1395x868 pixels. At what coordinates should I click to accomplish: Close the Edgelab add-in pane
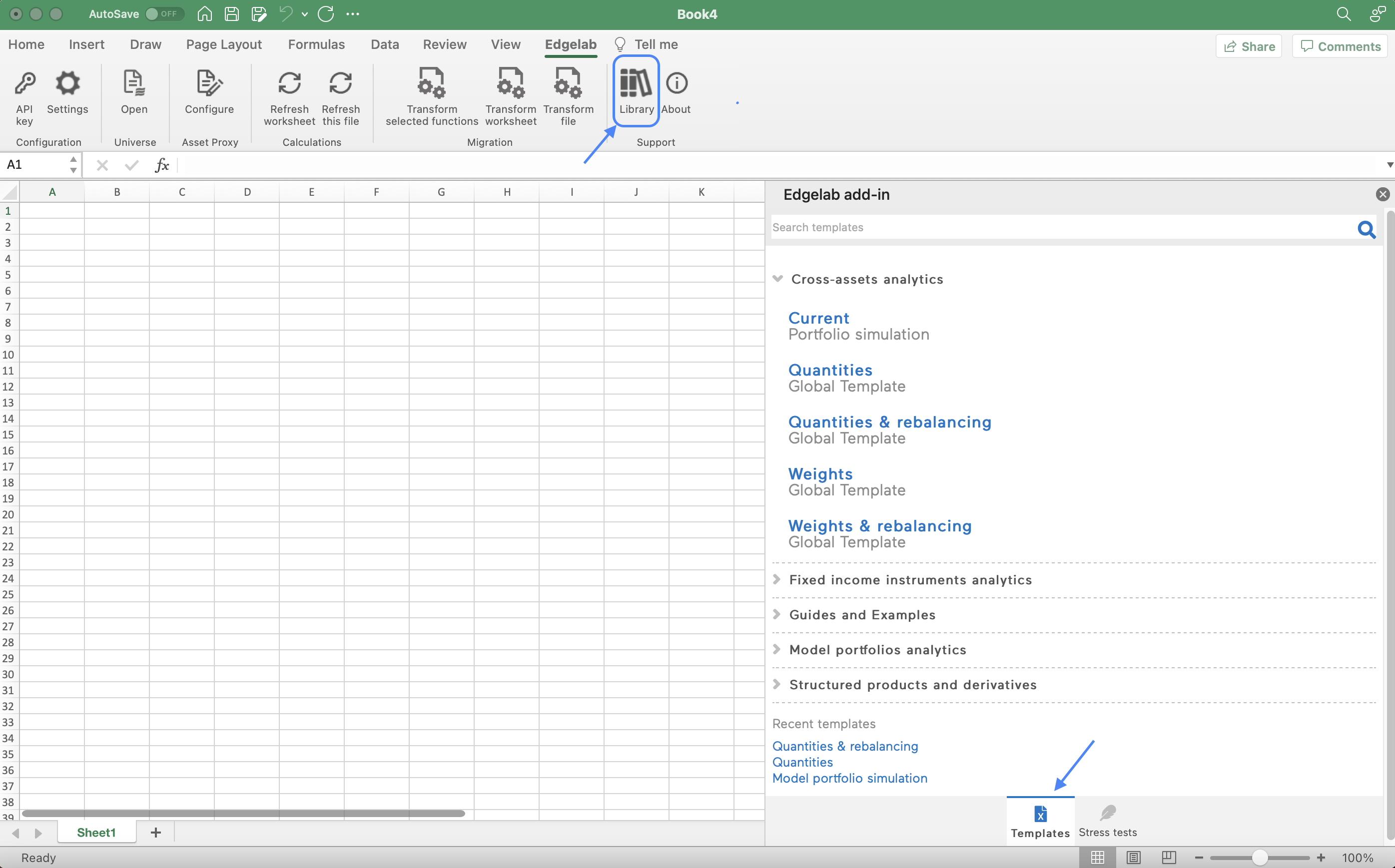(x=1383, y=195)
